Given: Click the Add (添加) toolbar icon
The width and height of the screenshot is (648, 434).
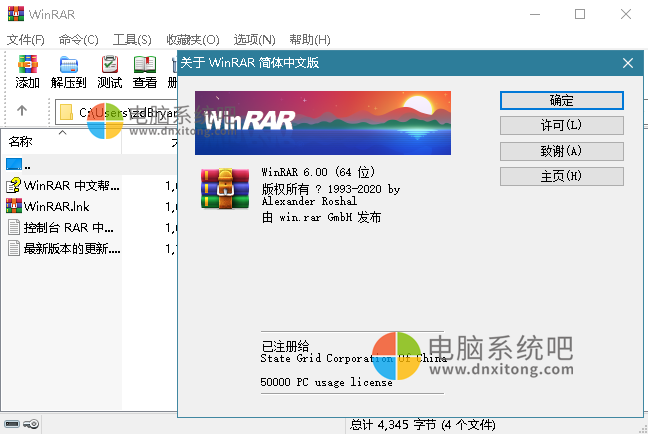Looking at the screenshot, I should click(x=27, y=65).
